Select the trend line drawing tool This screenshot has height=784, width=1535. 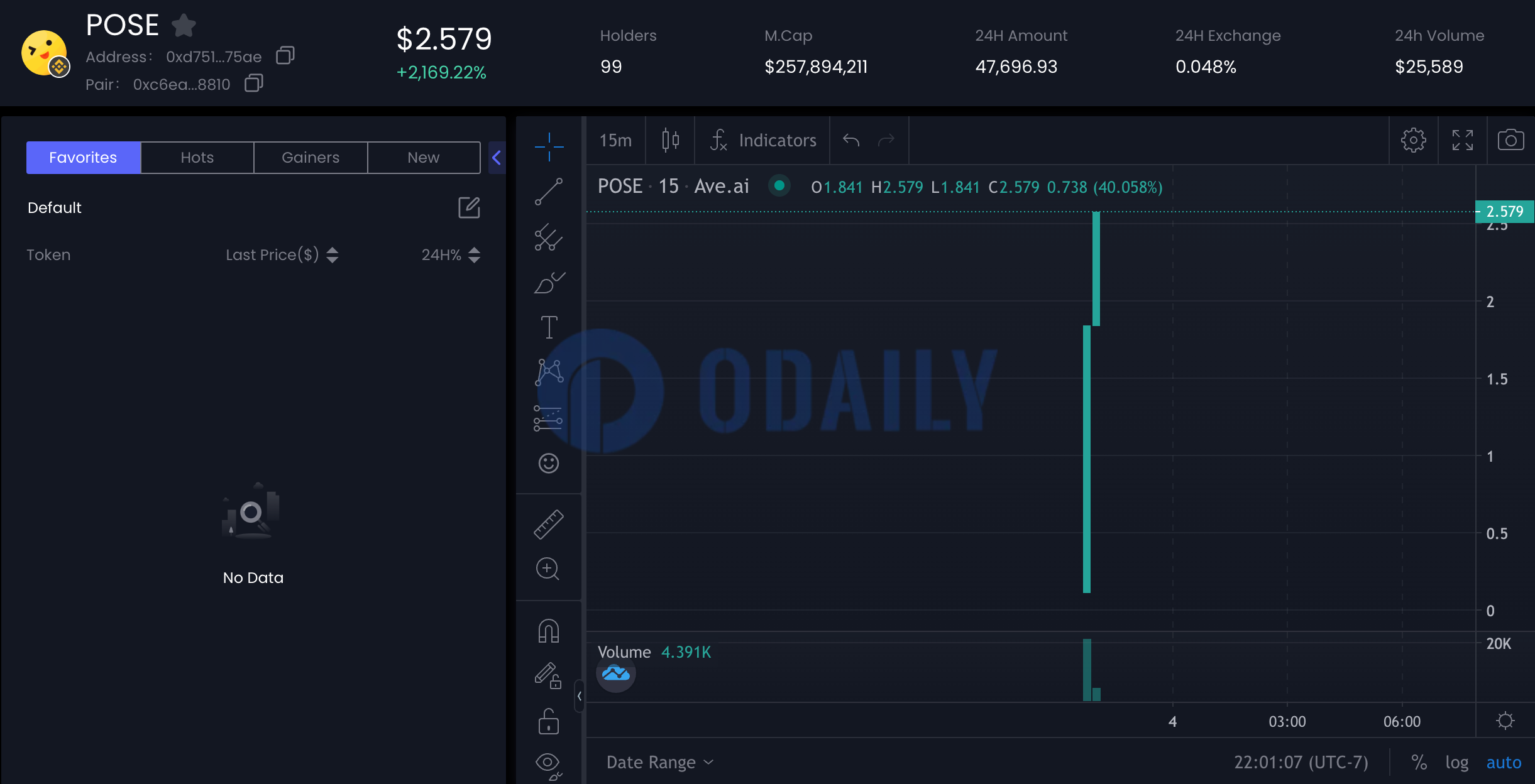[549, 192]
